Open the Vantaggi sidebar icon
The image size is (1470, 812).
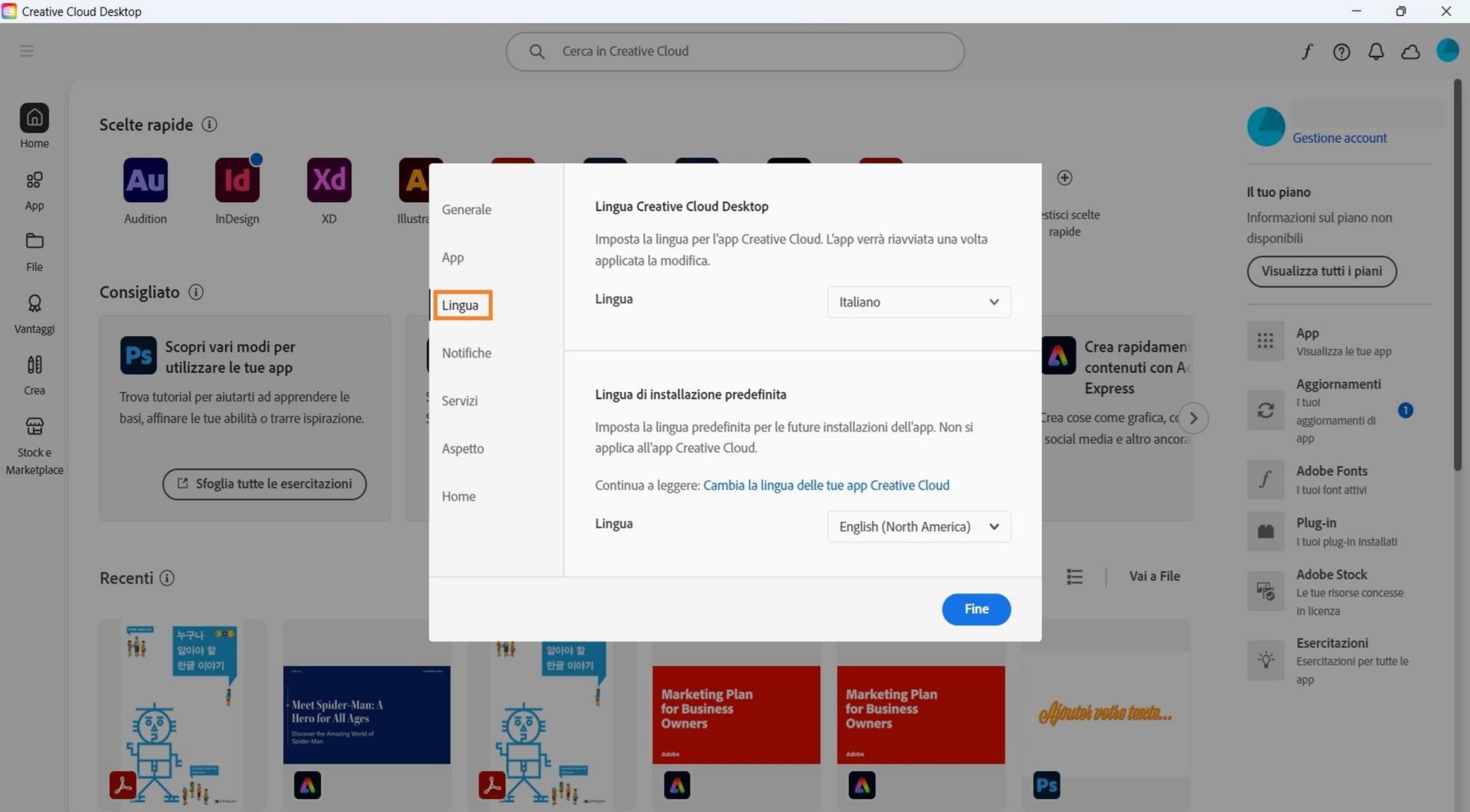tap(34, 304)
